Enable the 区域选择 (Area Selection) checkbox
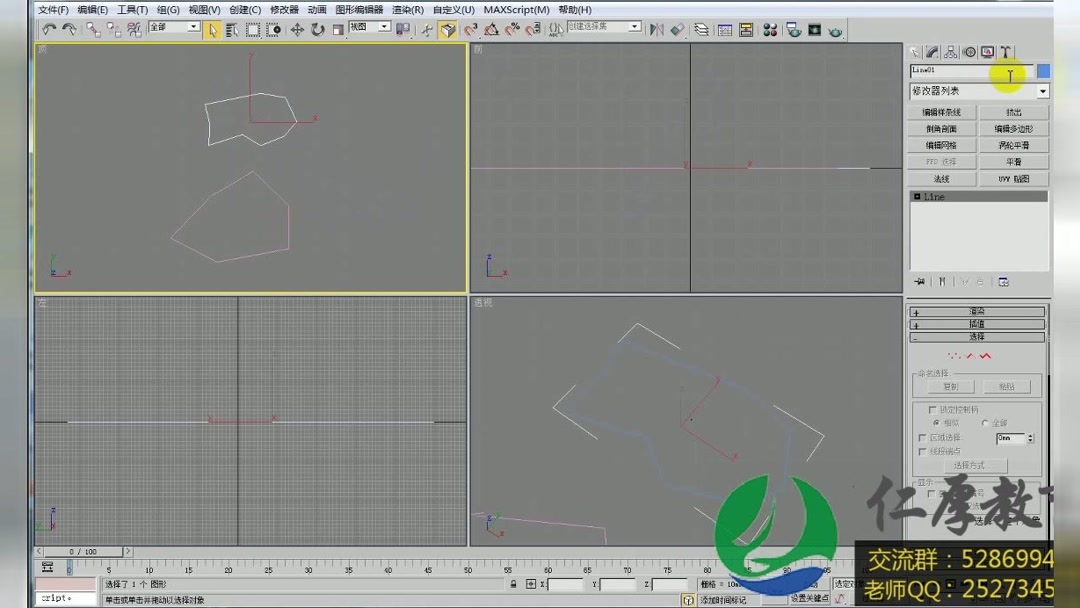This screenshot has width=1080, height=608. (x=922, y=438)
